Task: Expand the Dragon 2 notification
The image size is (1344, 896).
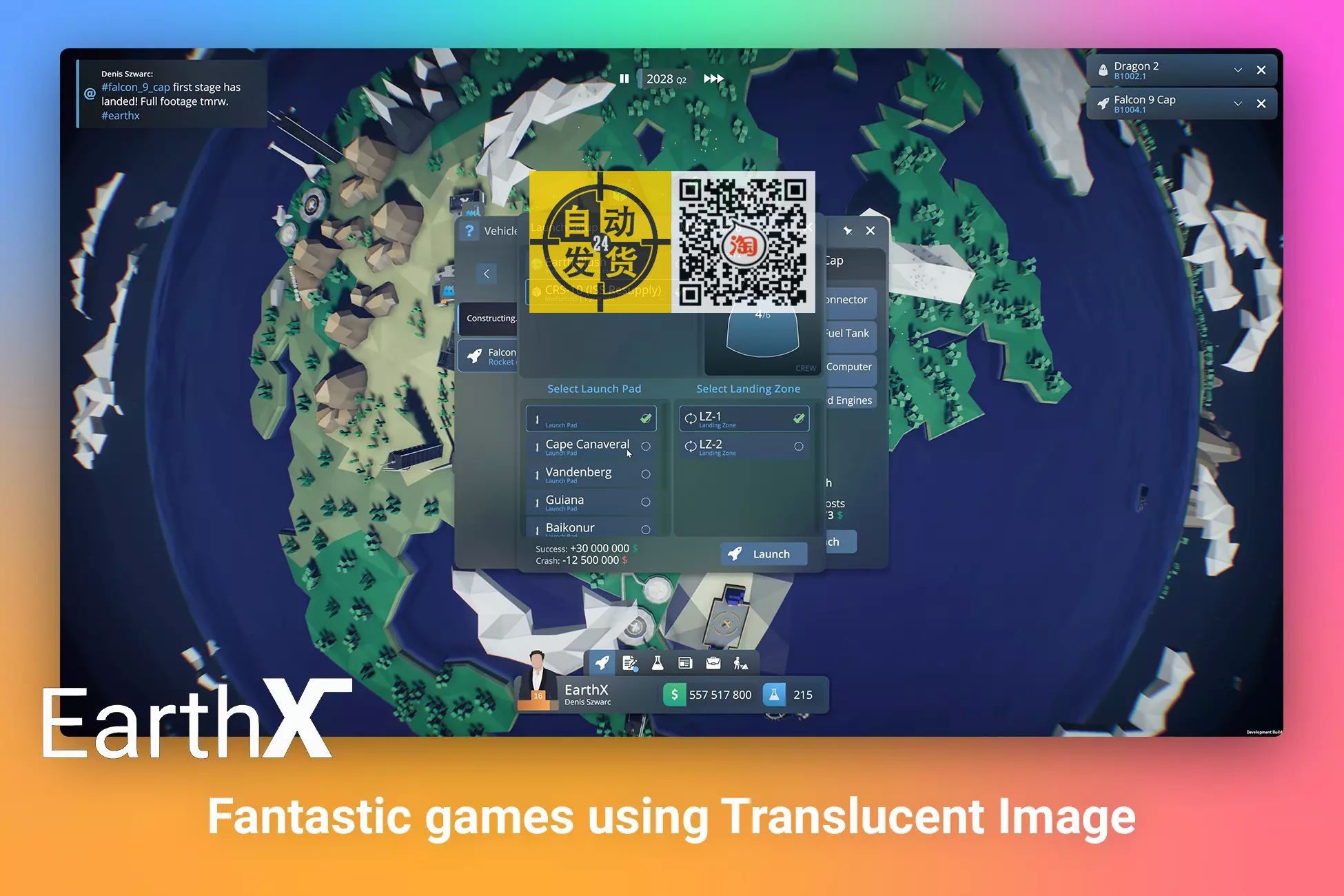Action: point(1238,70)
